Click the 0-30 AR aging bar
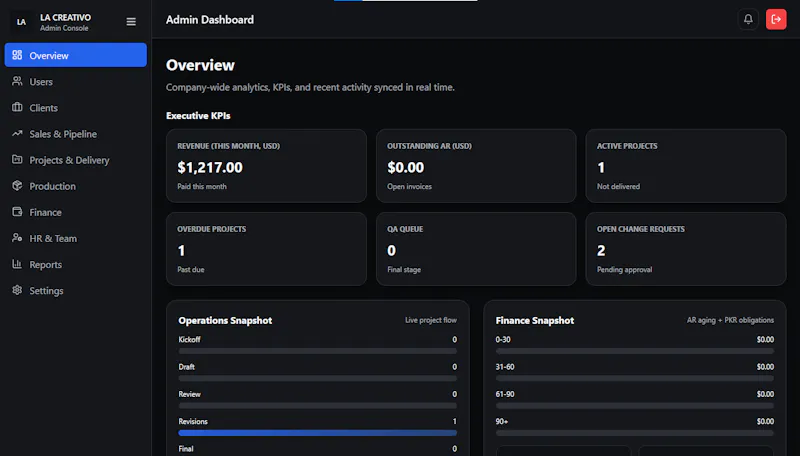The width and height of the screenshot is (800, 456). click(635, 351)
